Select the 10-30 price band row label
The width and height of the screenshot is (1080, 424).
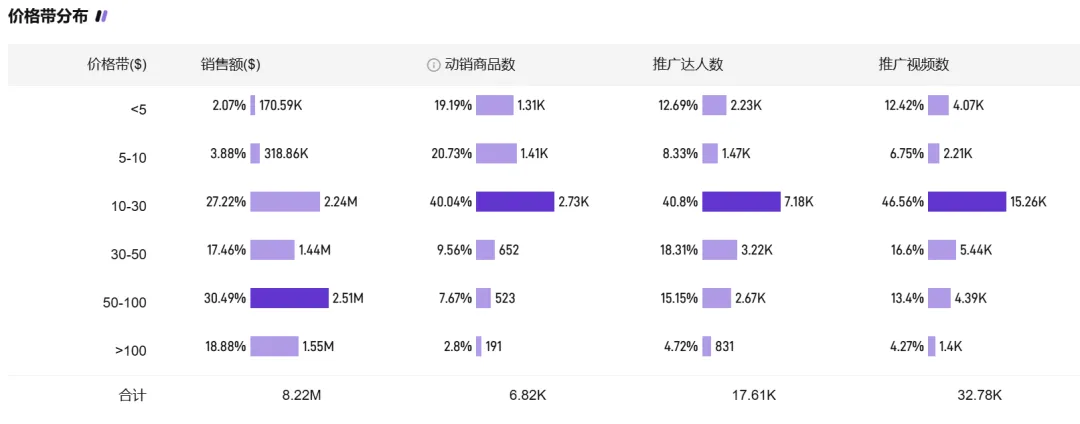point(129,206)
